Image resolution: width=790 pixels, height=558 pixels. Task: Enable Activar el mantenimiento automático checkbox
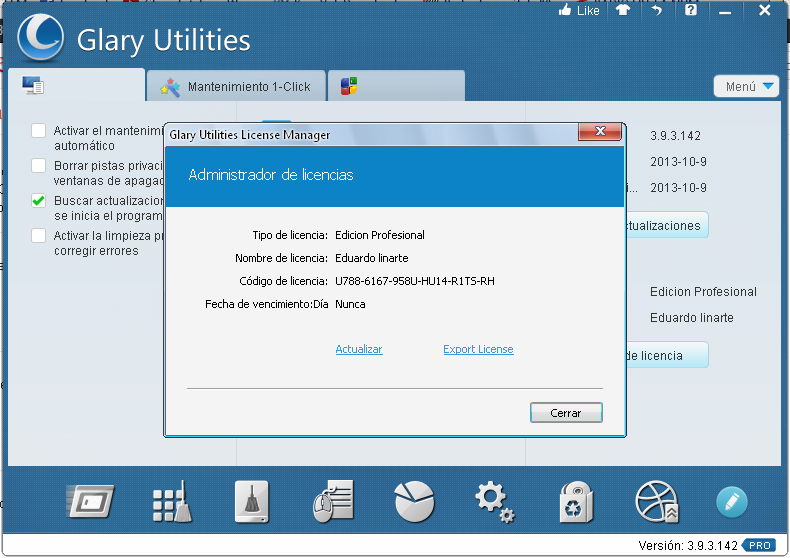38,130
